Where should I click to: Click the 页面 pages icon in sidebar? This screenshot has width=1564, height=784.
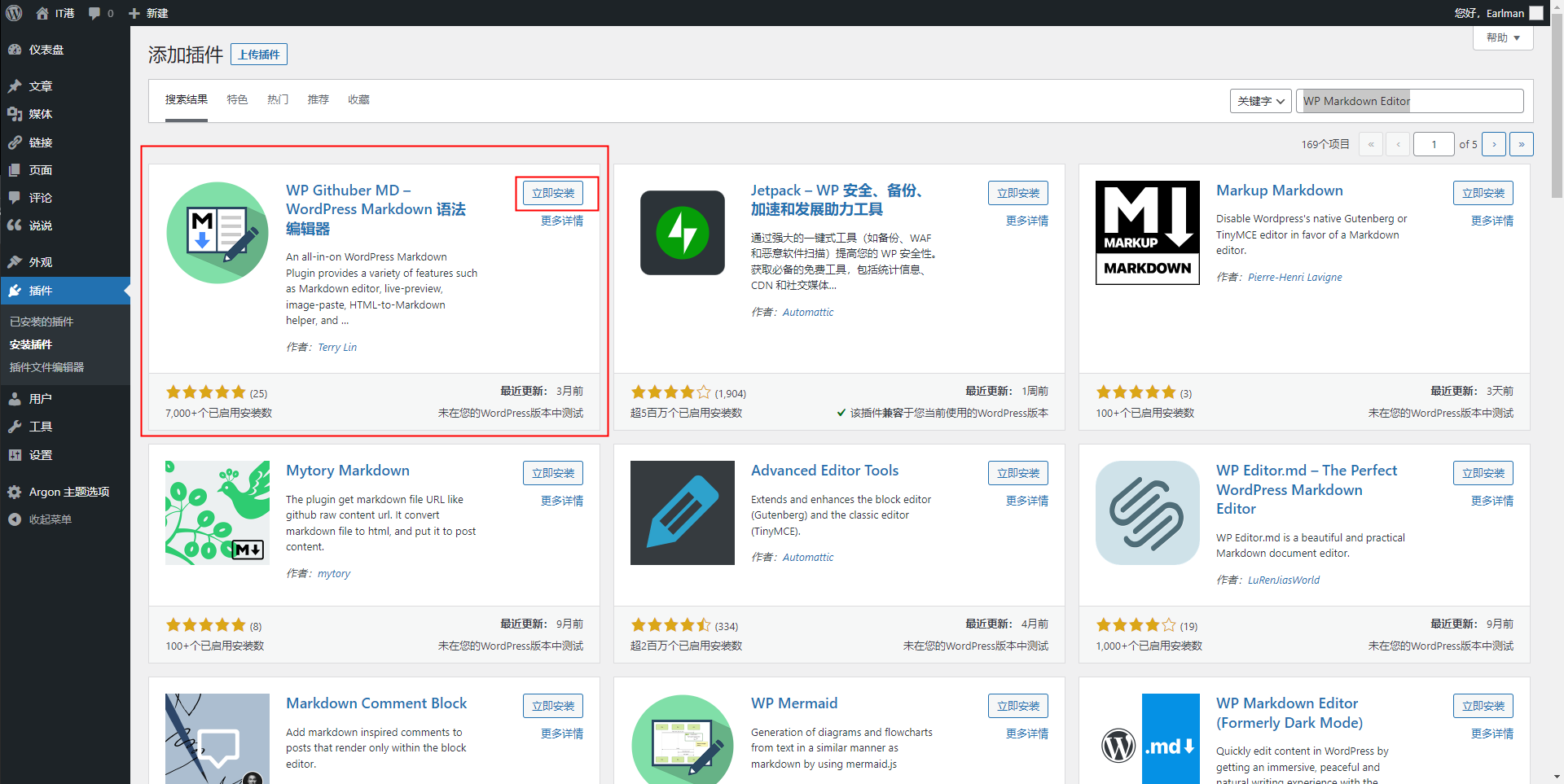(x=15, y=170)
